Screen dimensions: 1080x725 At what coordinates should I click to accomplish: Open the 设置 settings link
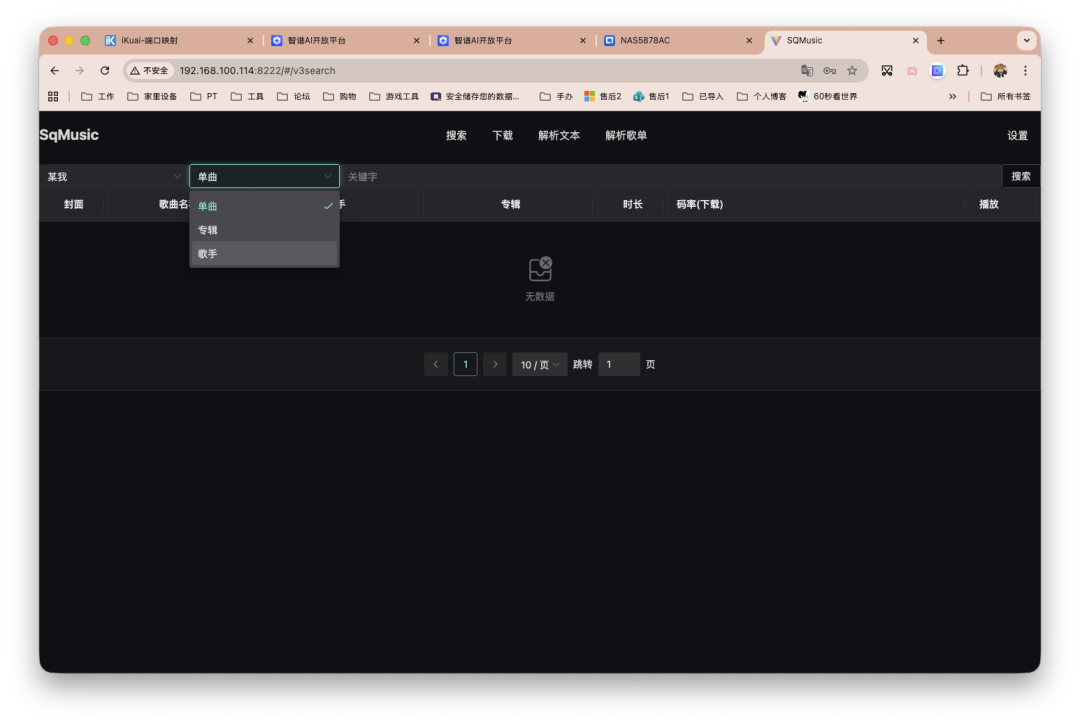point(1017,135)
